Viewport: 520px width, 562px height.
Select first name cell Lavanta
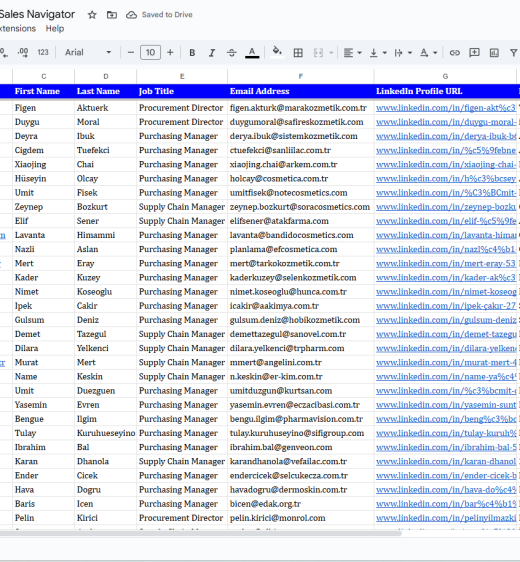(x=44, y=235)
